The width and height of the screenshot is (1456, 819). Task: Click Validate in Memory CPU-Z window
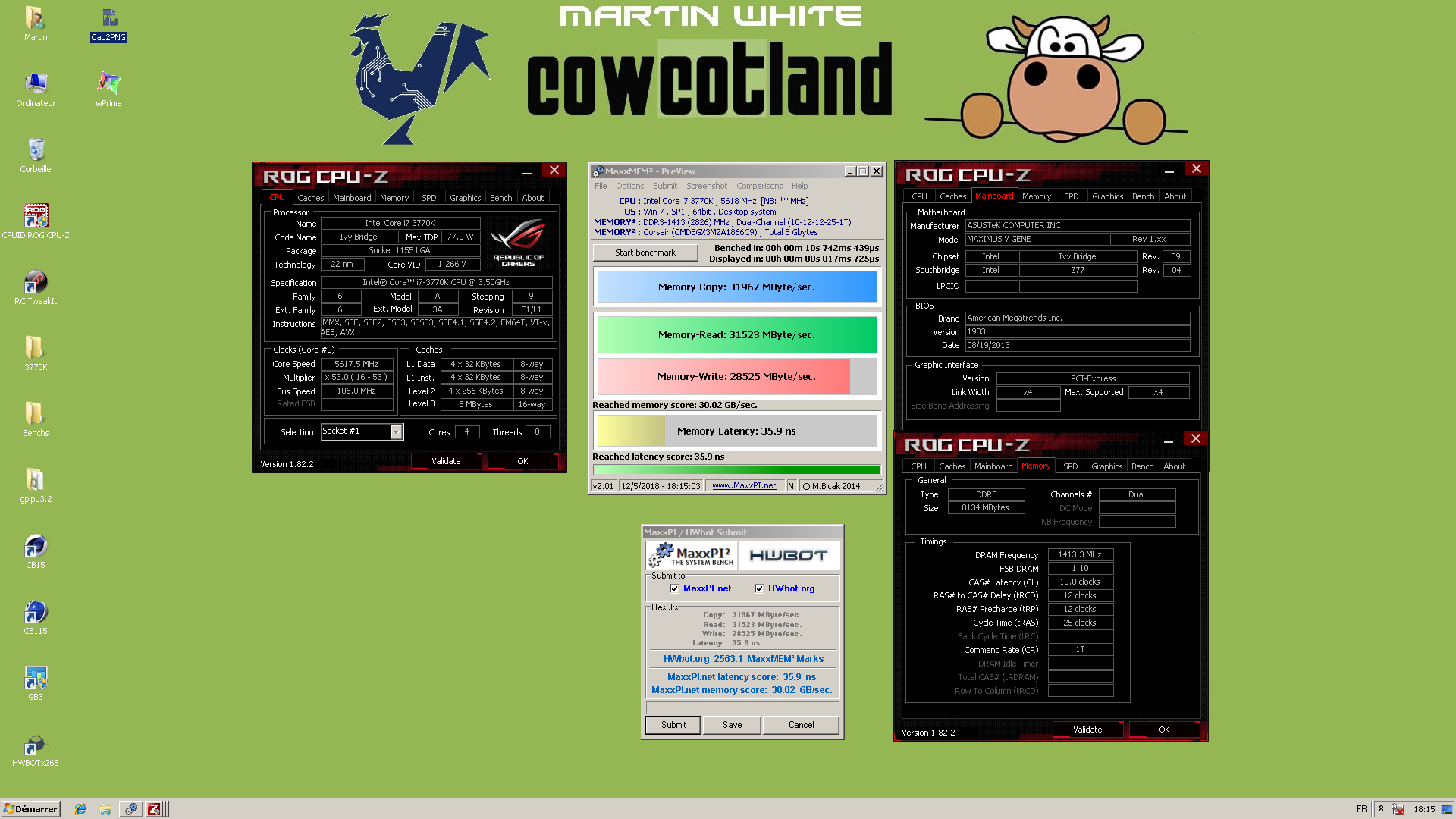(x=1087, y=730)
